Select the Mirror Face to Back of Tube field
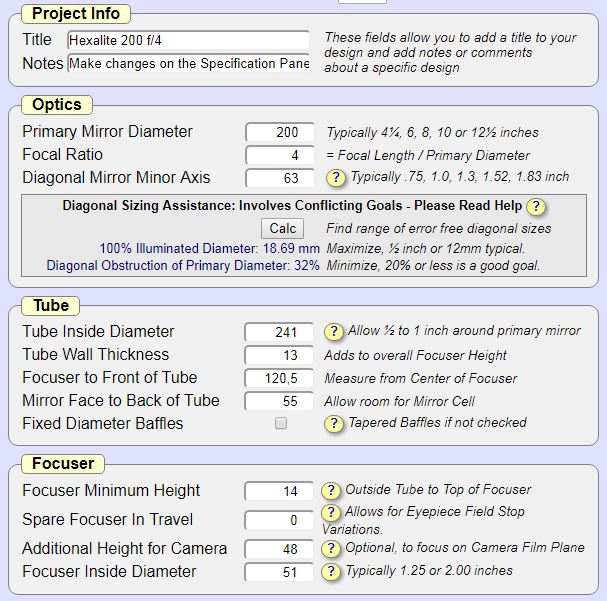Screen dimensions: 607x601 [x=280, y=401]
